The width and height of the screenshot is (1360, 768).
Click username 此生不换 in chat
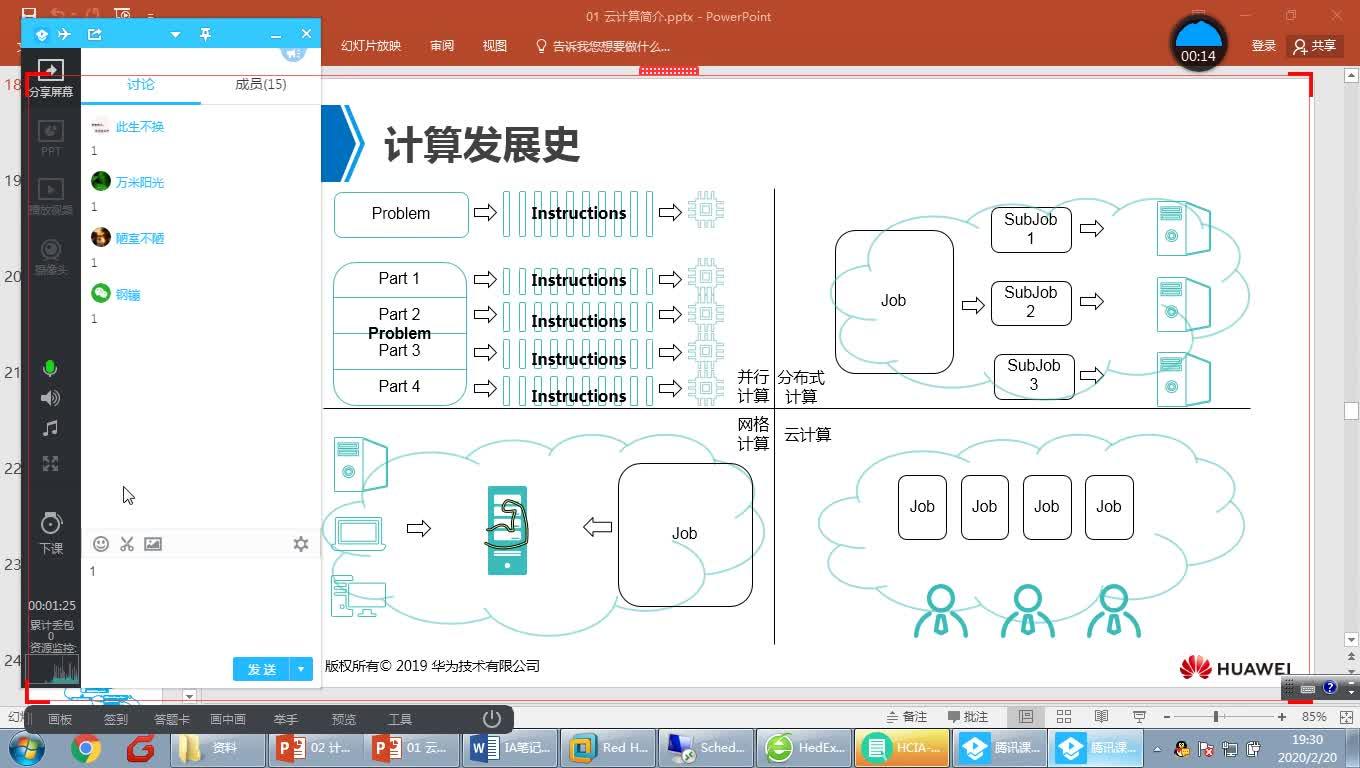coord(140,127)
